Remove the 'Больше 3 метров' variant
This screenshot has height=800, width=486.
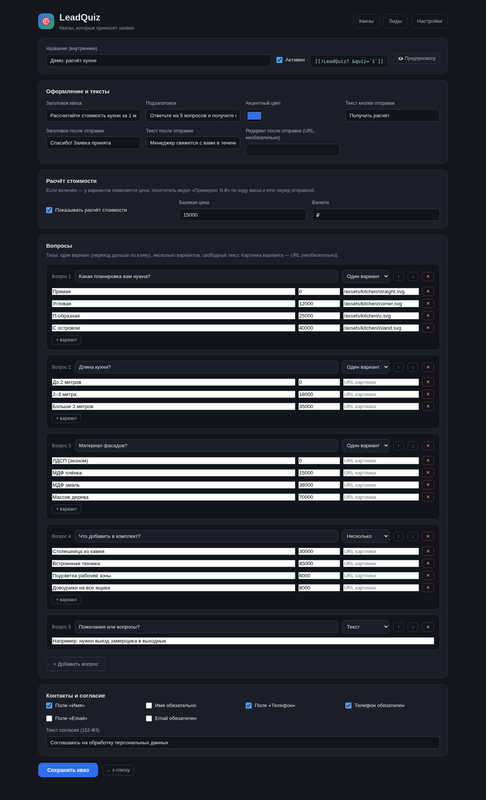pos(428,407)
